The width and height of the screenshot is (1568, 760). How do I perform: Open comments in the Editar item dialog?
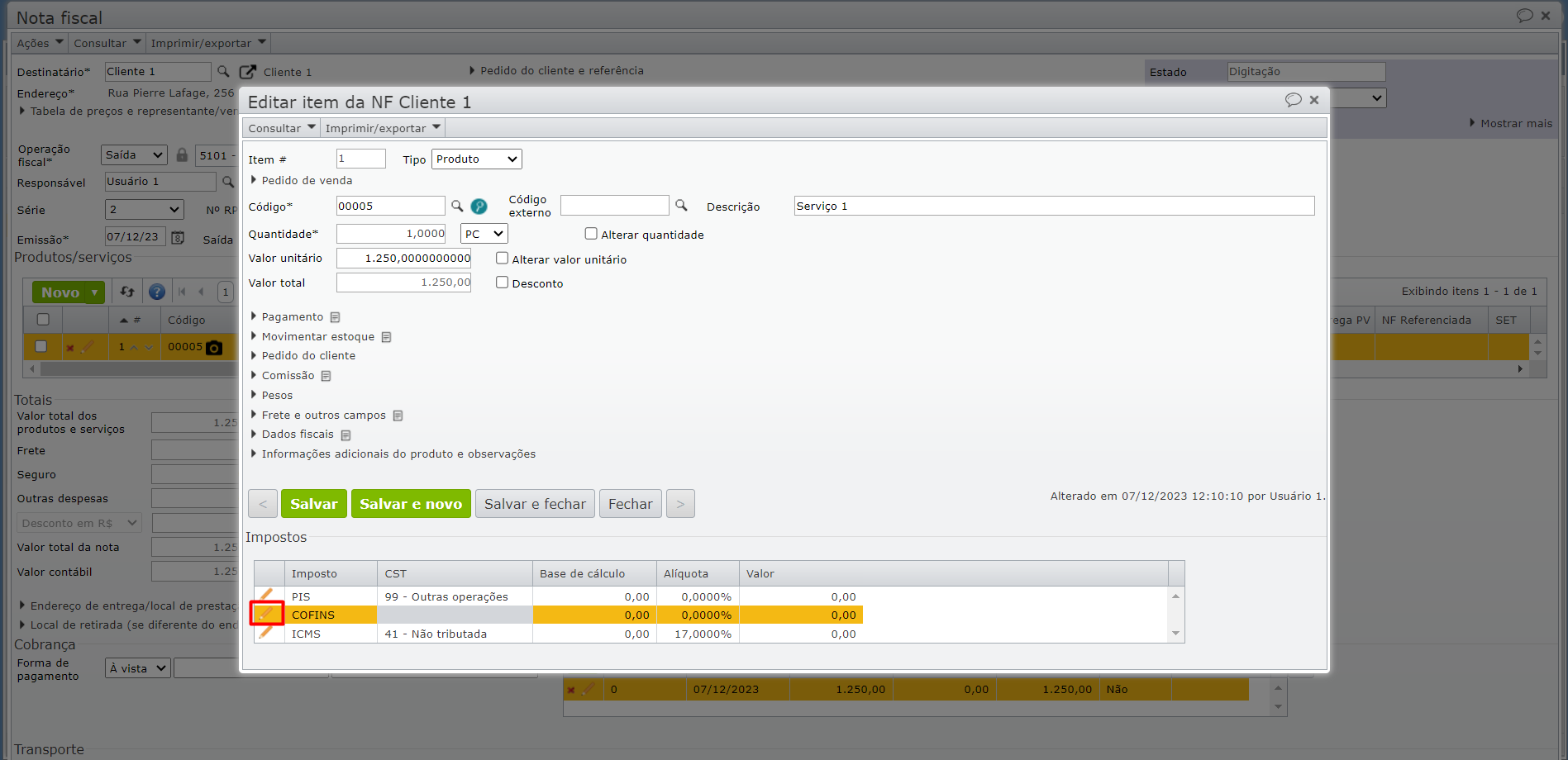pos(1294,100)
